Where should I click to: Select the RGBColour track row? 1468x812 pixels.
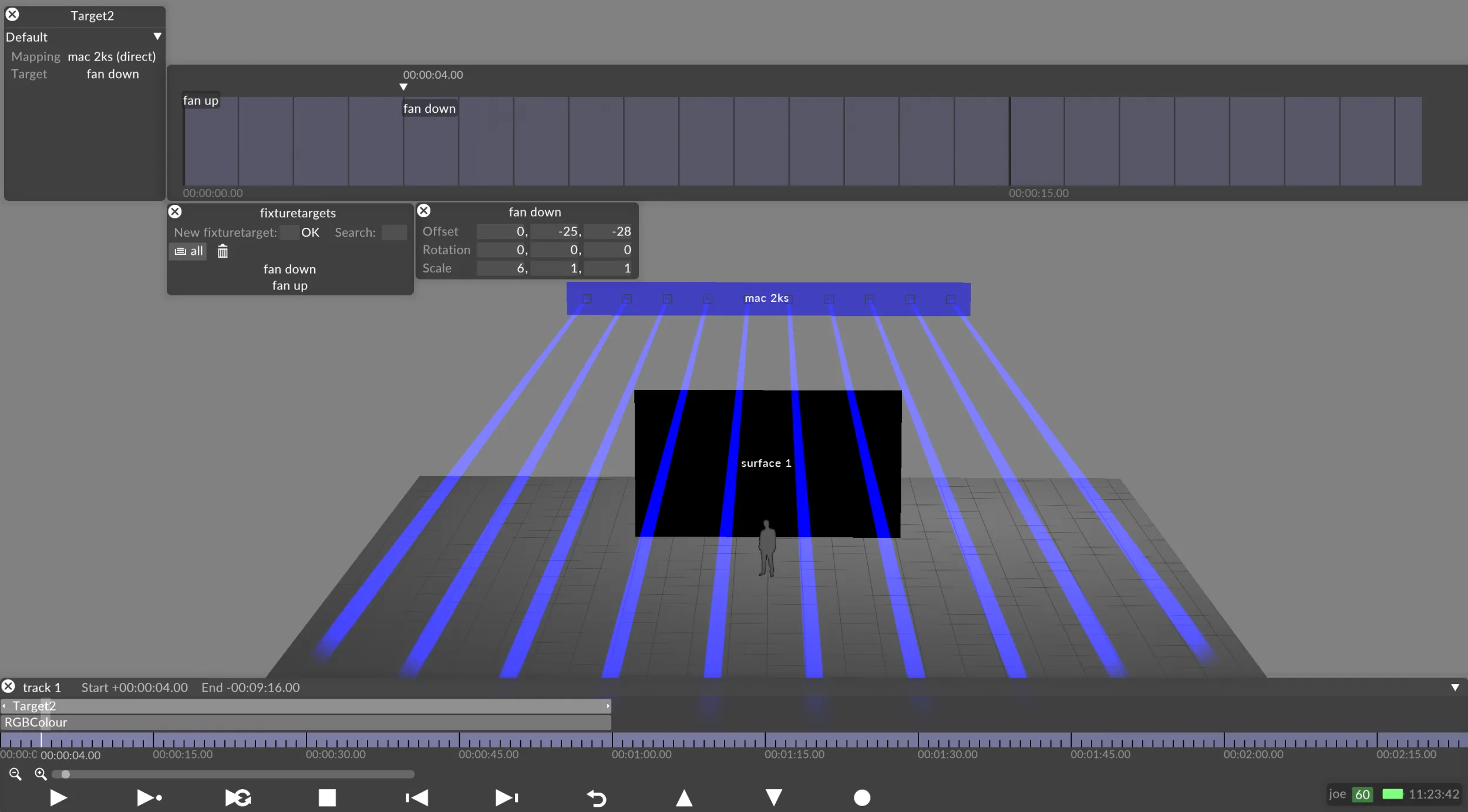click(35, 722)
